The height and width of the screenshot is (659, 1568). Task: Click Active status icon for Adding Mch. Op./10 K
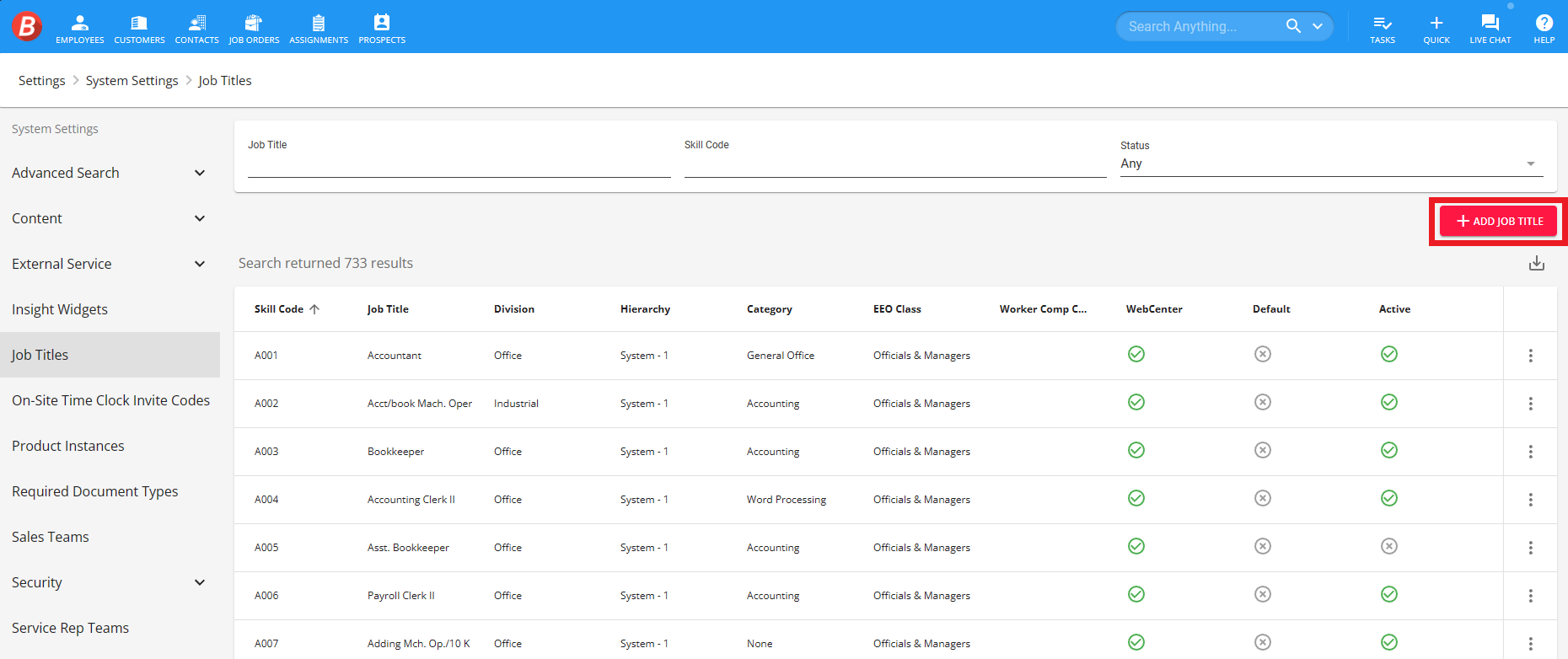[1389, 642]
